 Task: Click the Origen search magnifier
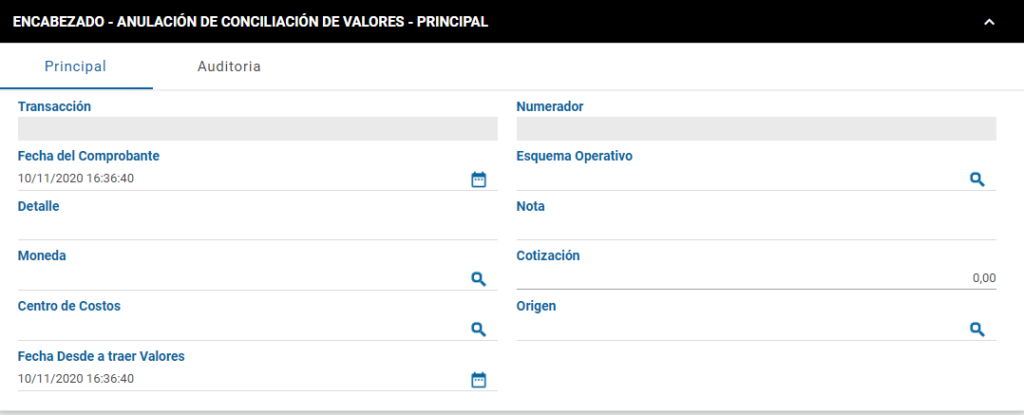point(976,329)
